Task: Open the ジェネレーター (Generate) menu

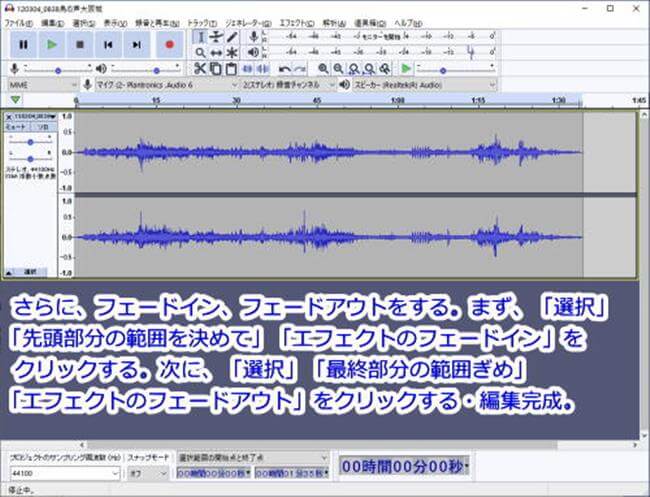Action: point(248,23)
